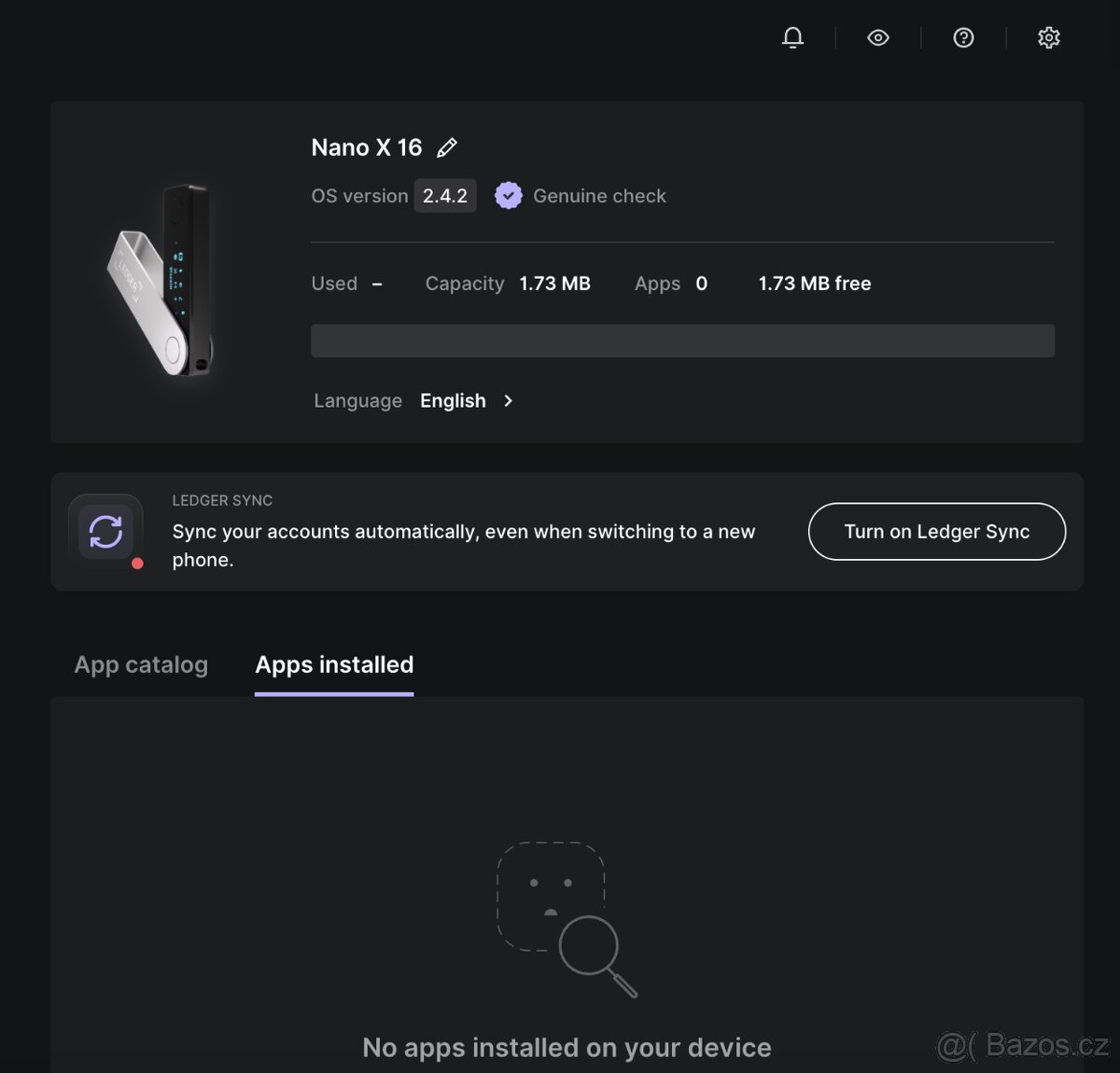Select the Apps installed tab
This screenshot has height=1073, width=1120.
[x=333, y=664]
